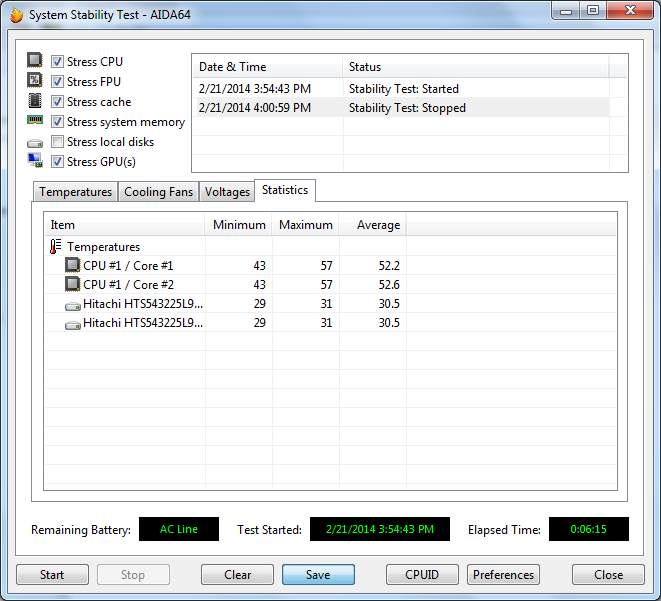The image size is (661, 601).
Task: Click the 52.2 average value
Action: (x=389, y=266)
